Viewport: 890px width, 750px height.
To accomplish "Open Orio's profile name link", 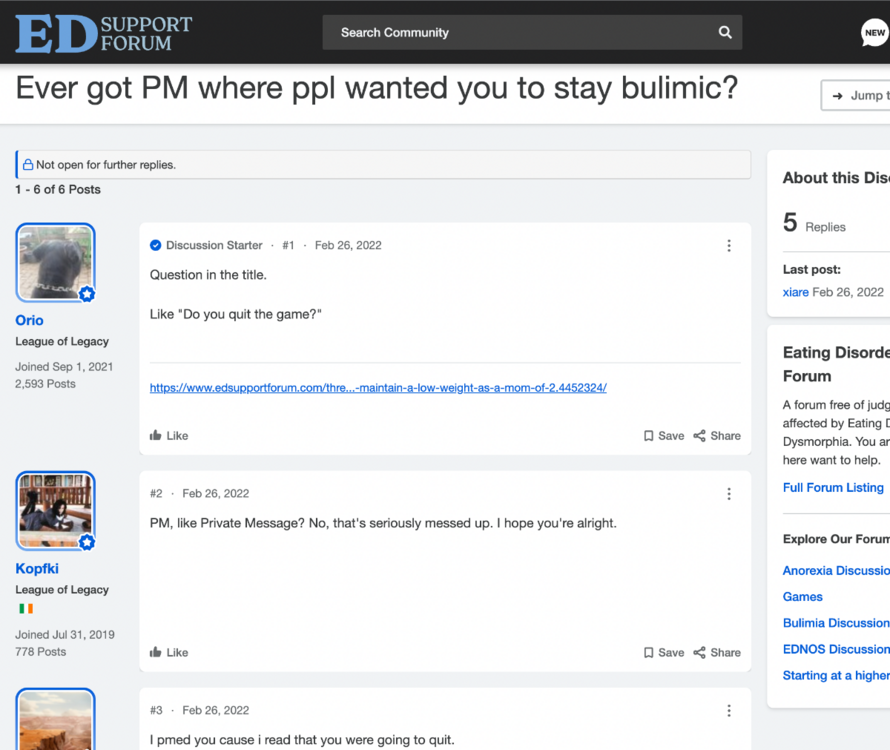I will coord(30,320).
